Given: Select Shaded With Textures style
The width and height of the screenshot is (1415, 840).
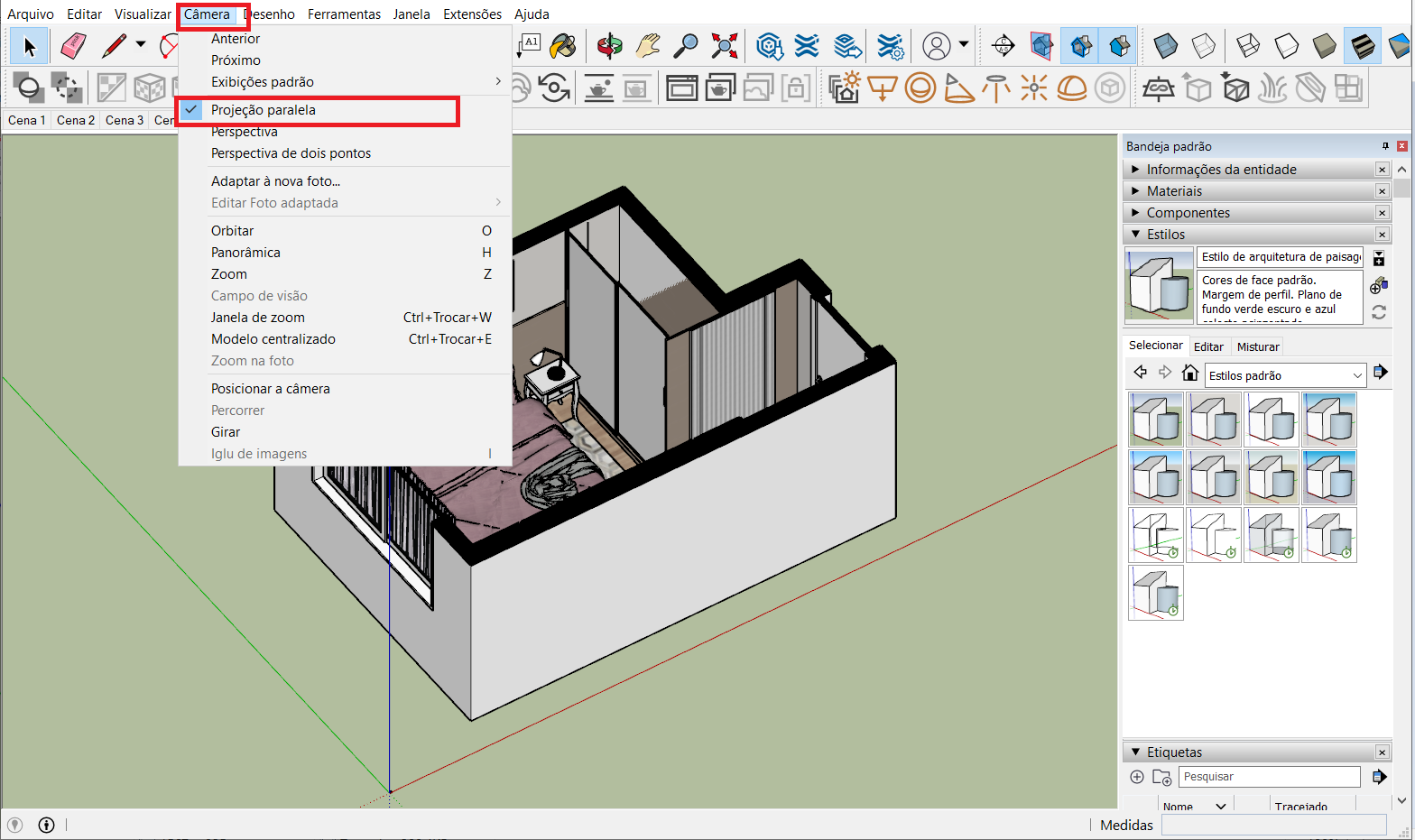Looking at the screenshot, I should 1363,45.
